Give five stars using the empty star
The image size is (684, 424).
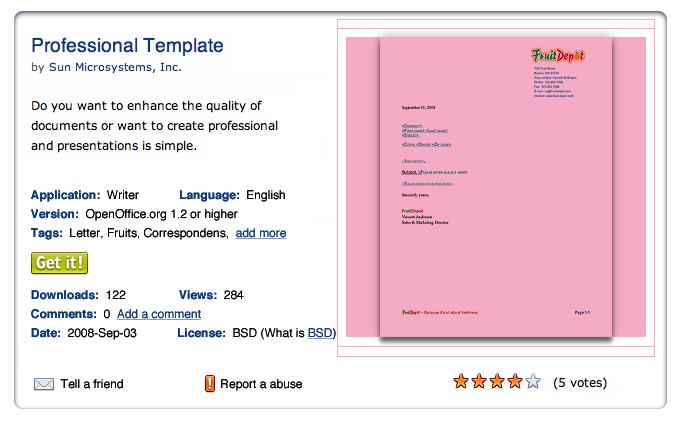(x=533, y=381)
